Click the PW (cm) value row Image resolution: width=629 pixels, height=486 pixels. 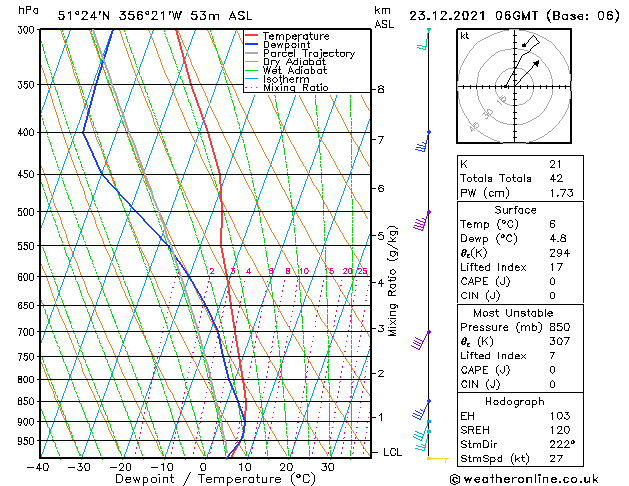point(520,193)
